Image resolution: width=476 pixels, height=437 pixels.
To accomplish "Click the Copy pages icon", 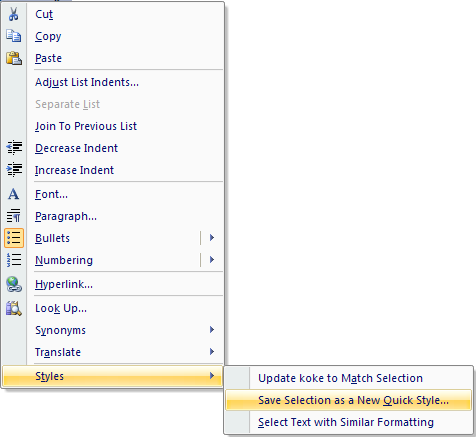I will point(14,36).
